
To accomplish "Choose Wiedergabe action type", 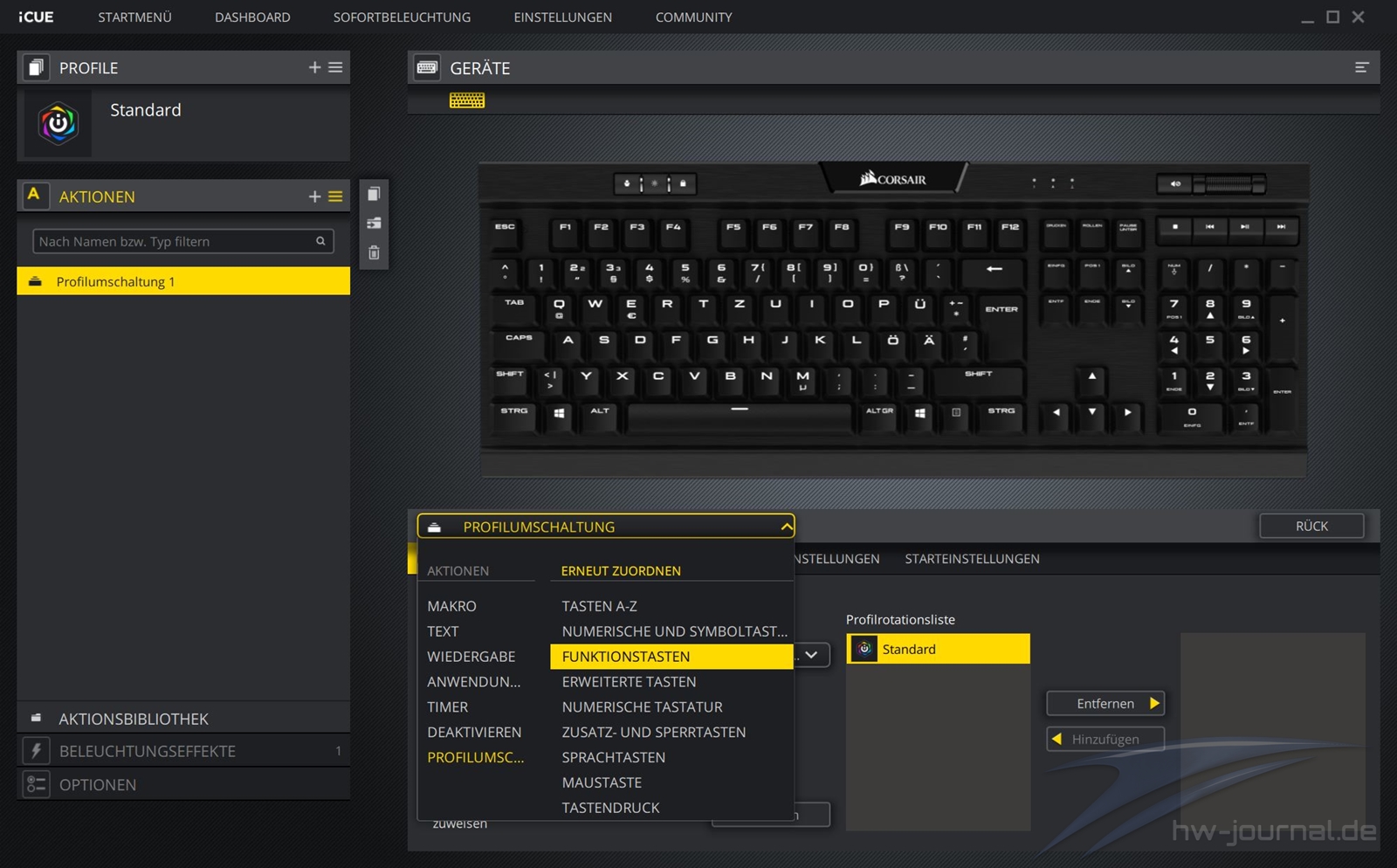I will [471, 657].
